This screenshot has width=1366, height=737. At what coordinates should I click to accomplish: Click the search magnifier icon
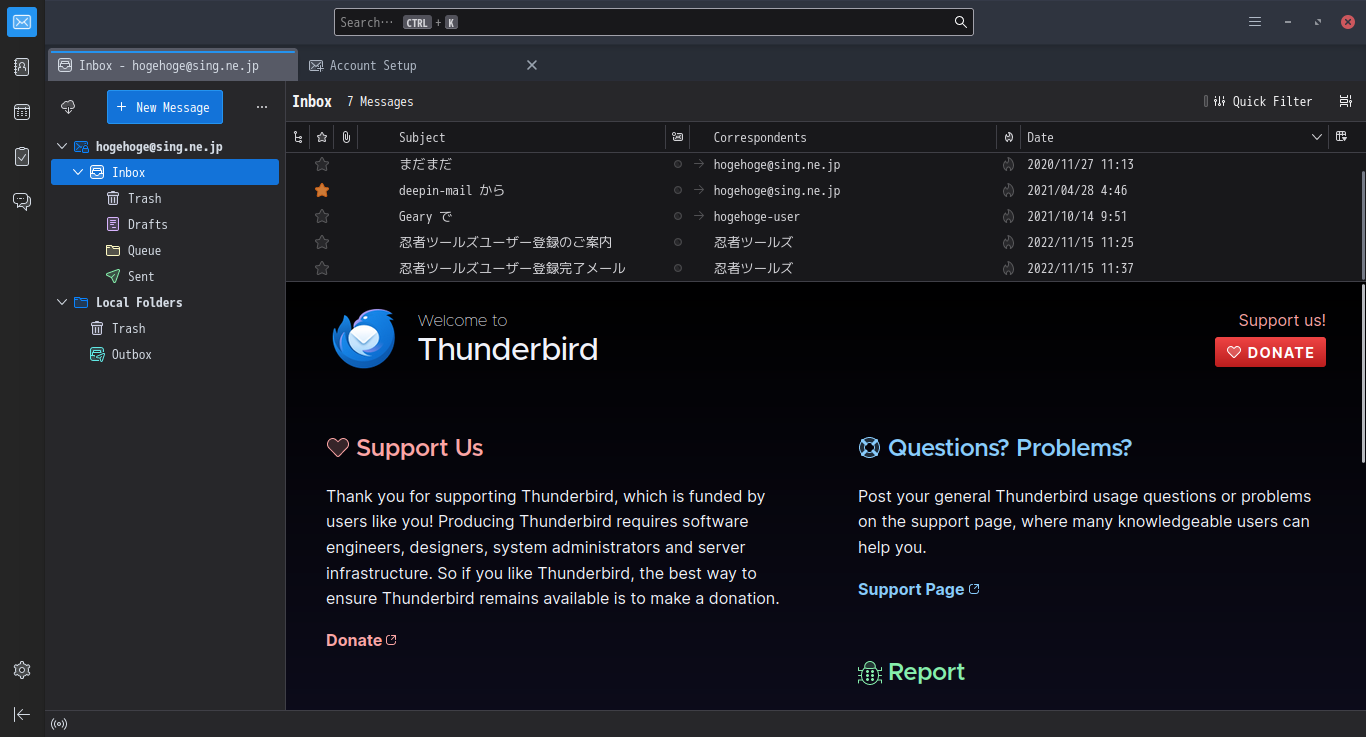(961, 22)
